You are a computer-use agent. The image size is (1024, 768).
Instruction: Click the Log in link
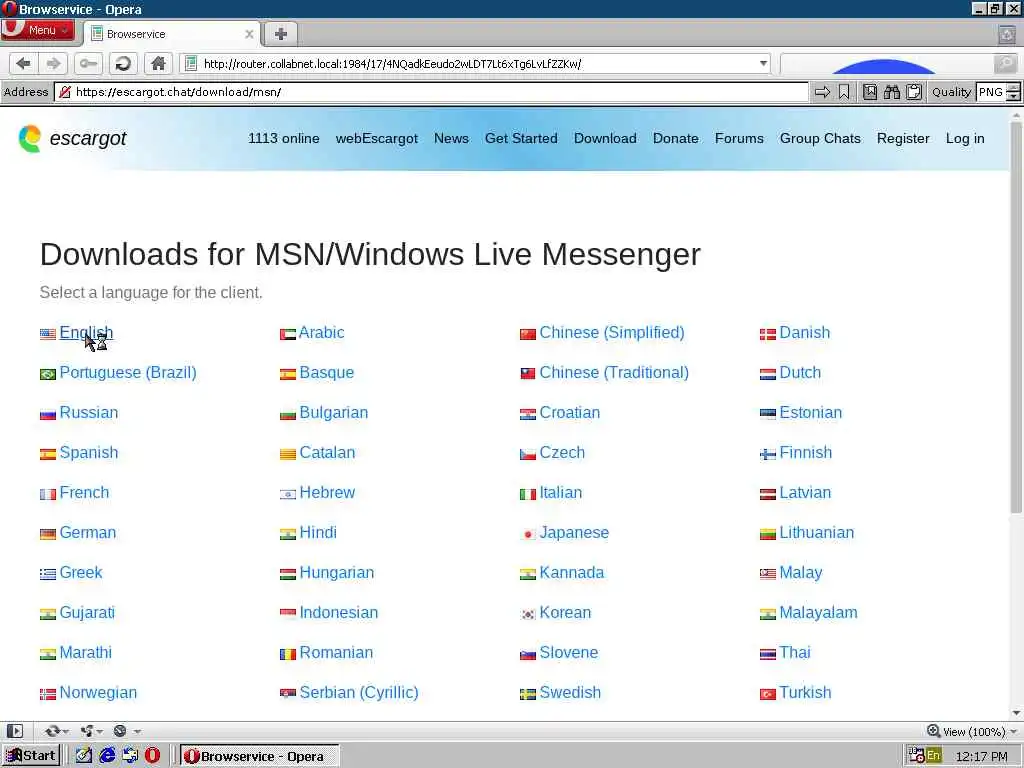pyautogui.click(x=965, y=138)
